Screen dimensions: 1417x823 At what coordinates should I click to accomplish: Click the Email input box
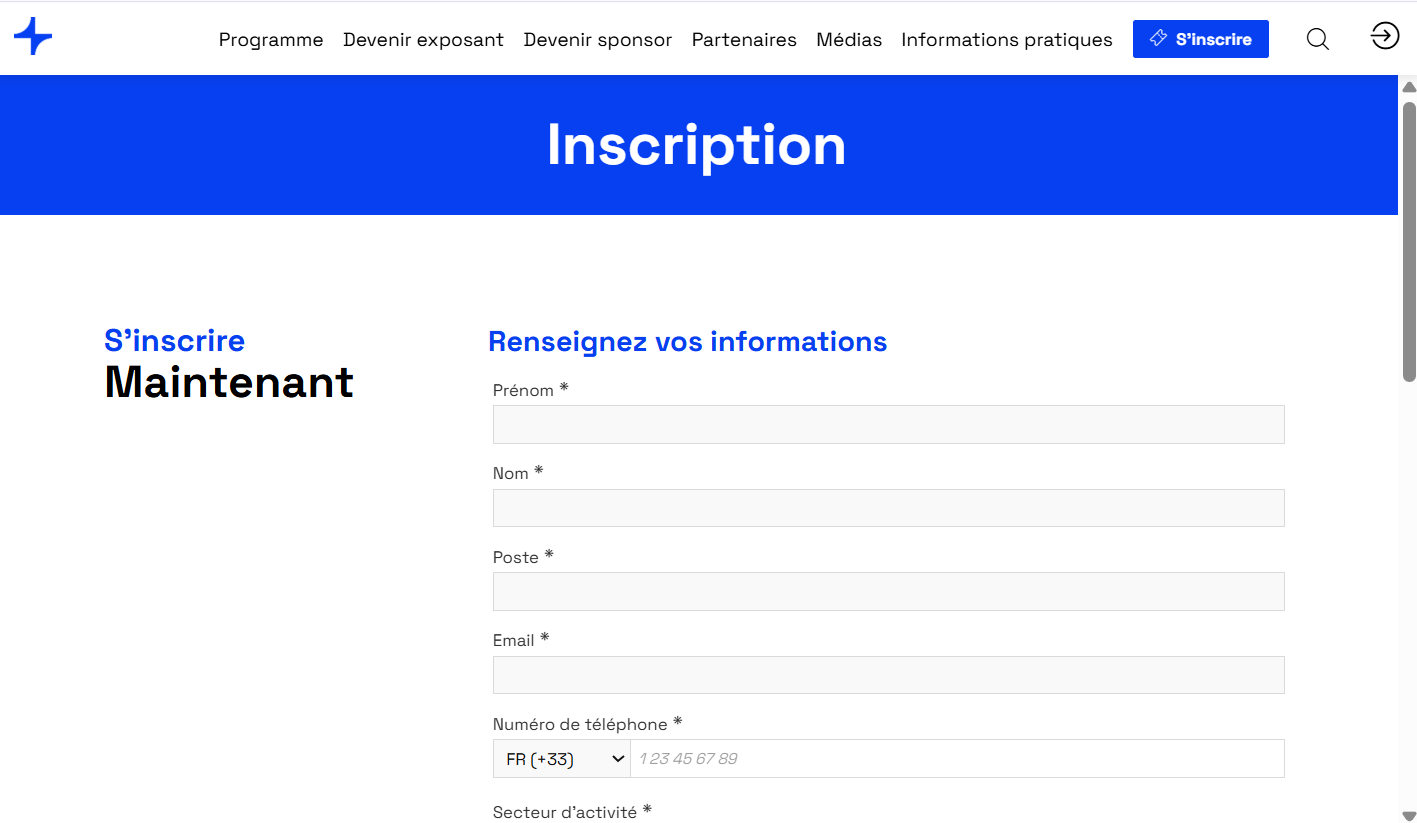tap(889, 675)
